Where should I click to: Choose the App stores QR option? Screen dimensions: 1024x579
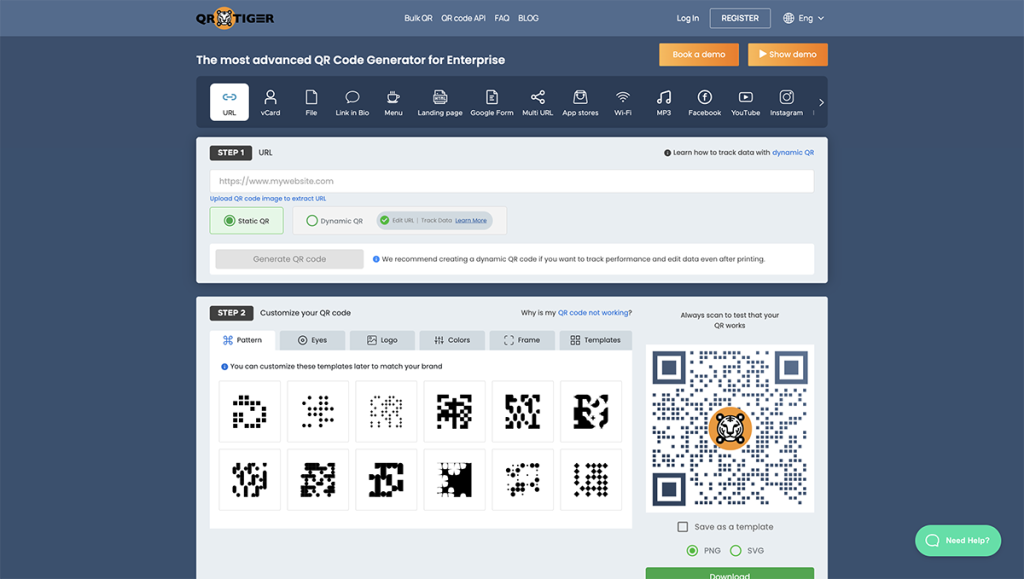[x=580, y=102]
